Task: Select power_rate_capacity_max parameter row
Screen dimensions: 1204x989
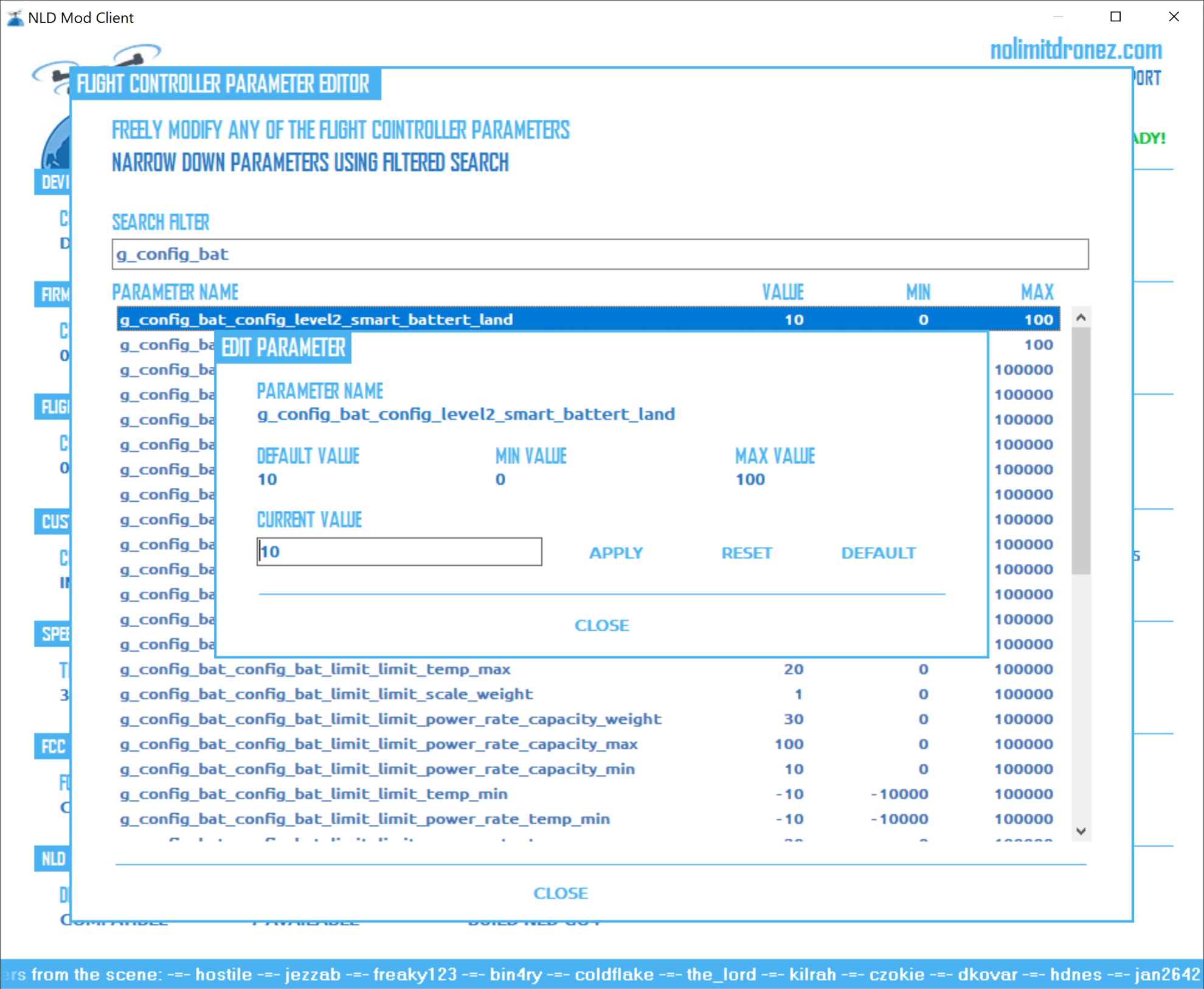Action: pos(378,744)
